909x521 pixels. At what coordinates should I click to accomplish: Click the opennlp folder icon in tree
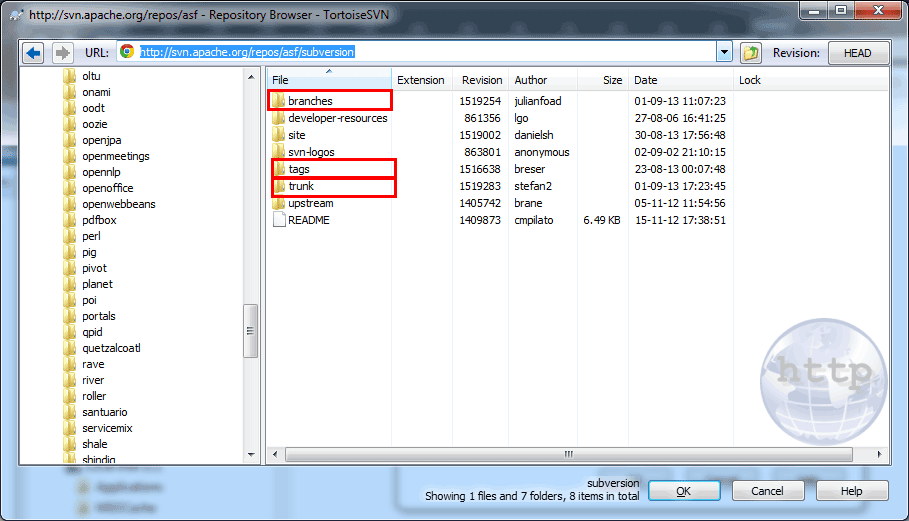(70, 172)
